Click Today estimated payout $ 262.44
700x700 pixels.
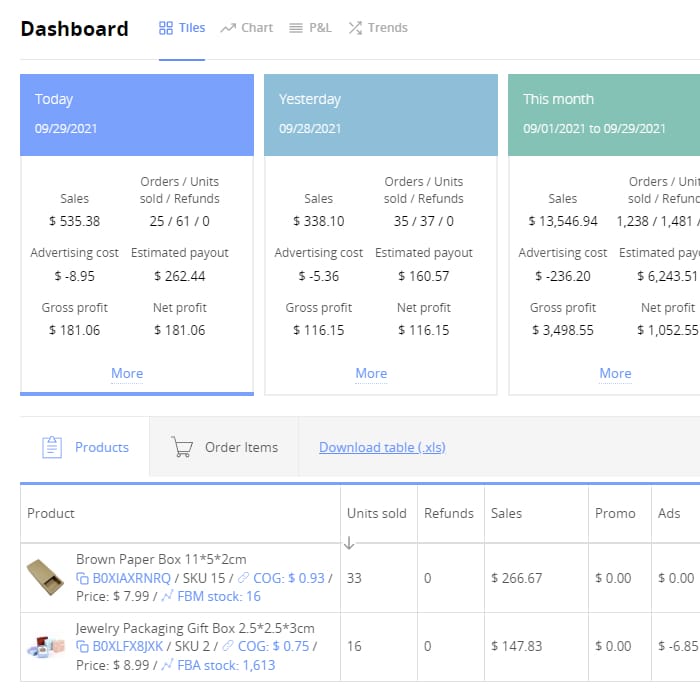(180, 276)
